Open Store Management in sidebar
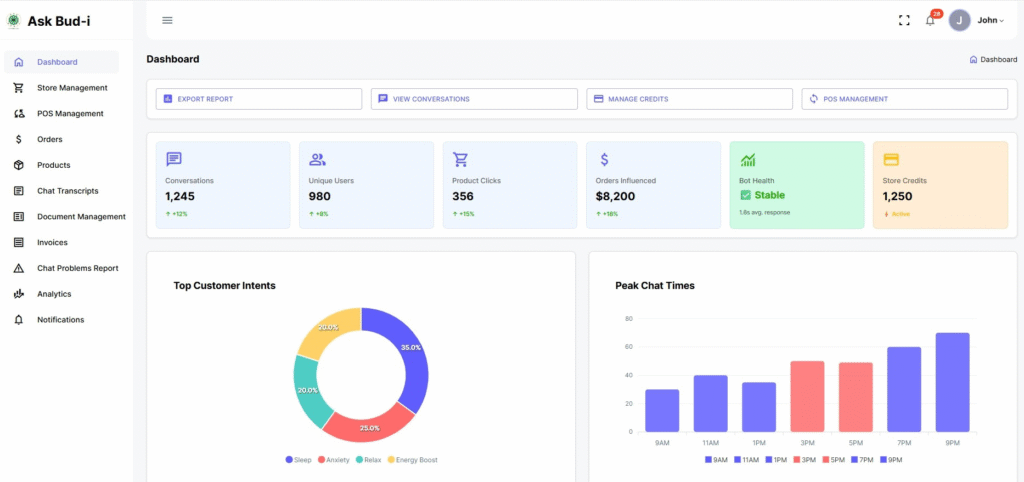 [71, 88]
